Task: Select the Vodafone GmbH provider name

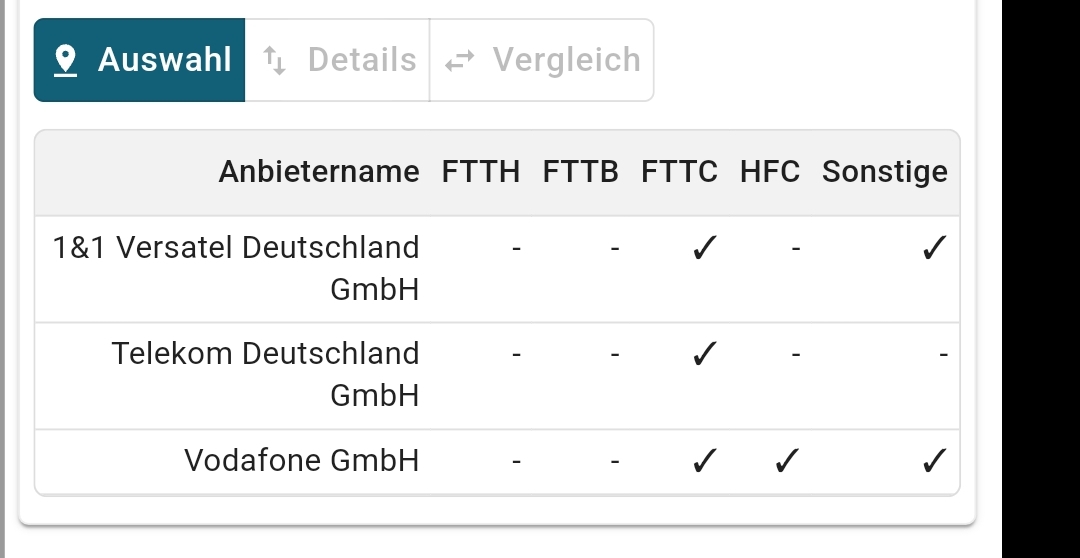Action: click(x=301, y=461)
